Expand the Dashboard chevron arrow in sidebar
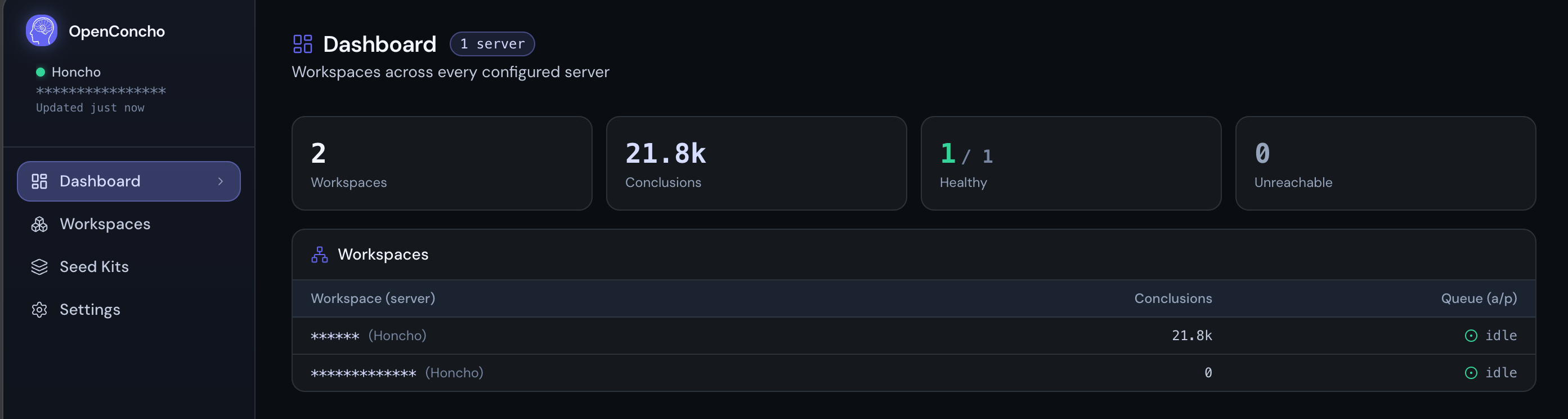1568x419 pixels. pos(221,181)
